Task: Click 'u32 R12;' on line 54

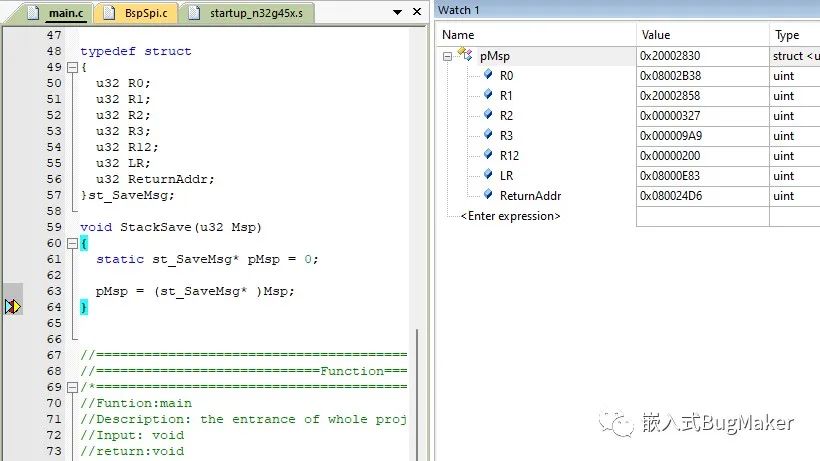Action: pos(127,147)
